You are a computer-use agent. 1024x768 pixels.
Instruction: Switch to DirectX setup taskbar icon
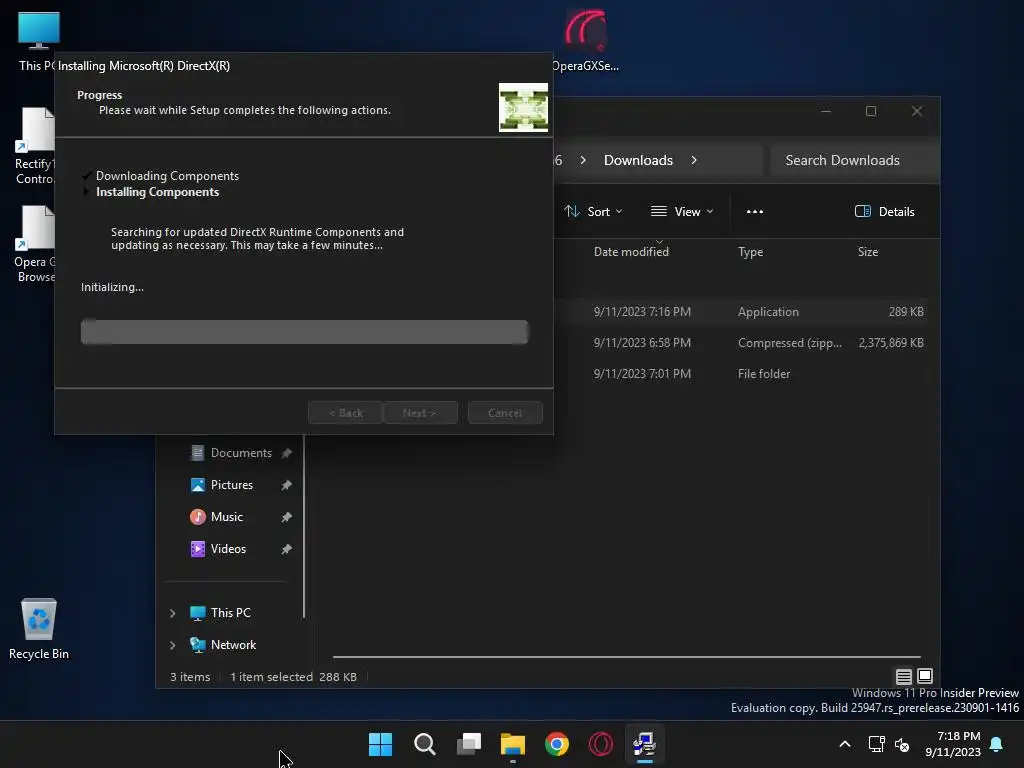click(x=645, y=744)
